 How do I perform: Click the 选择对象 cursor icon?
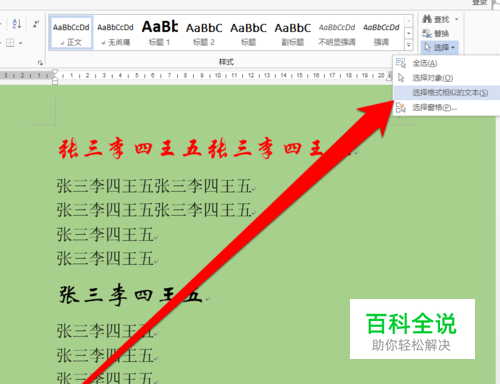(401, 78)
